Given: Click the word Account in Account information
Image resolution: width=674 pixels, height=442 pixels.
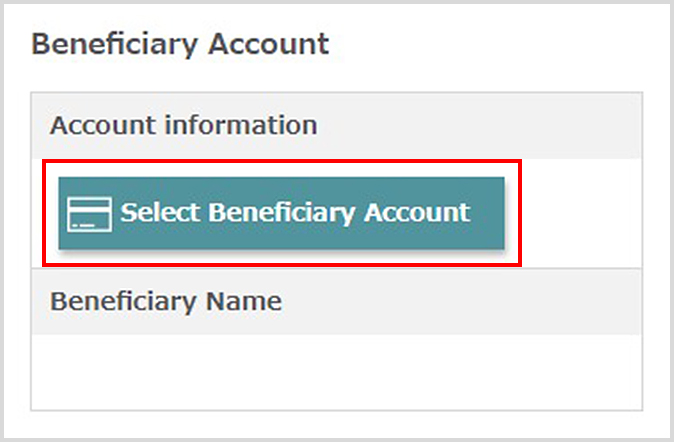Looking at the screenshot, I should [103, 126].
